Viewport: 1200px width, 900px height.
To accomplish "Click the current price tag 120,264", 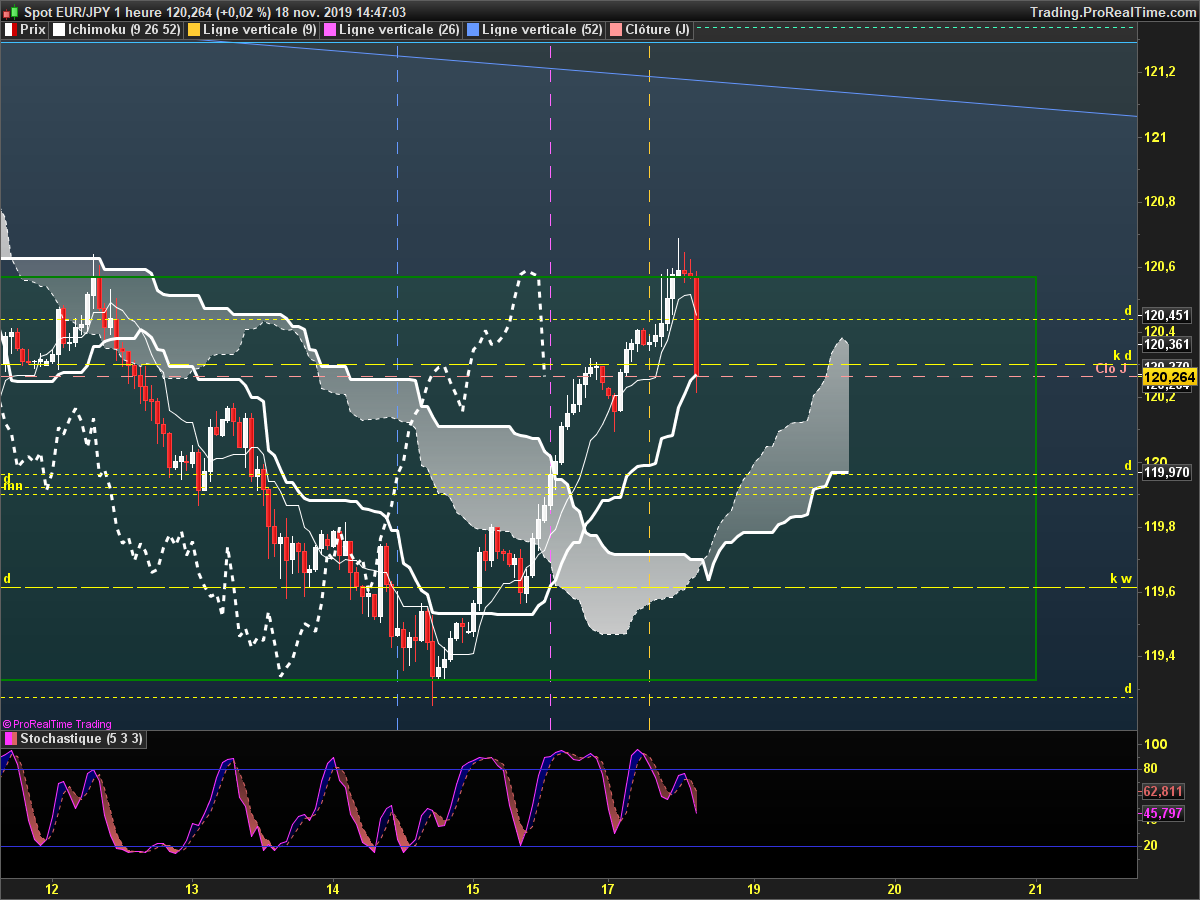I will click(x=1169, y=377).
